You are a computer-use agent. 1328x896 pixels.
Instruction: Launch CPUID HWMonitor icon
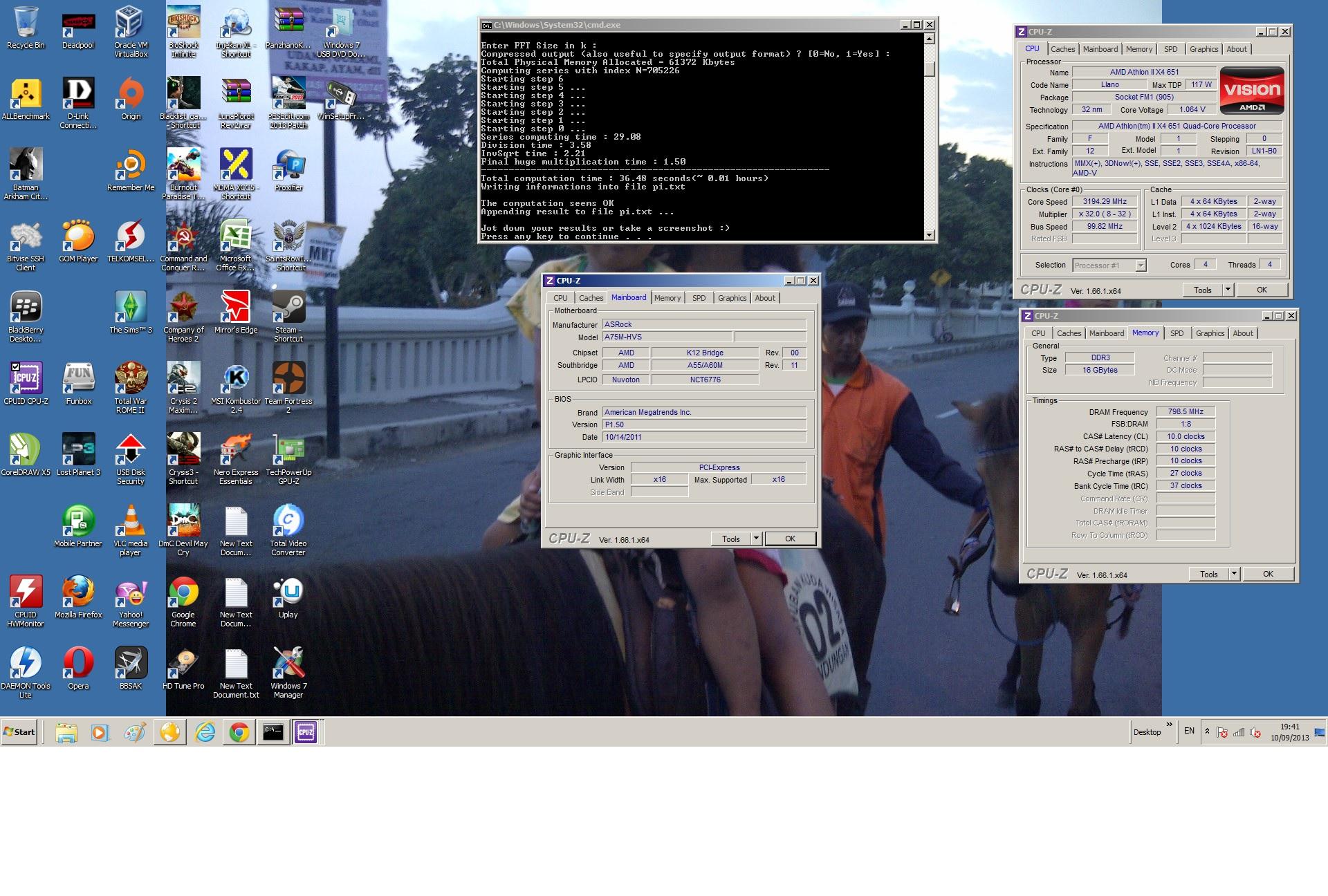[26, 601]
